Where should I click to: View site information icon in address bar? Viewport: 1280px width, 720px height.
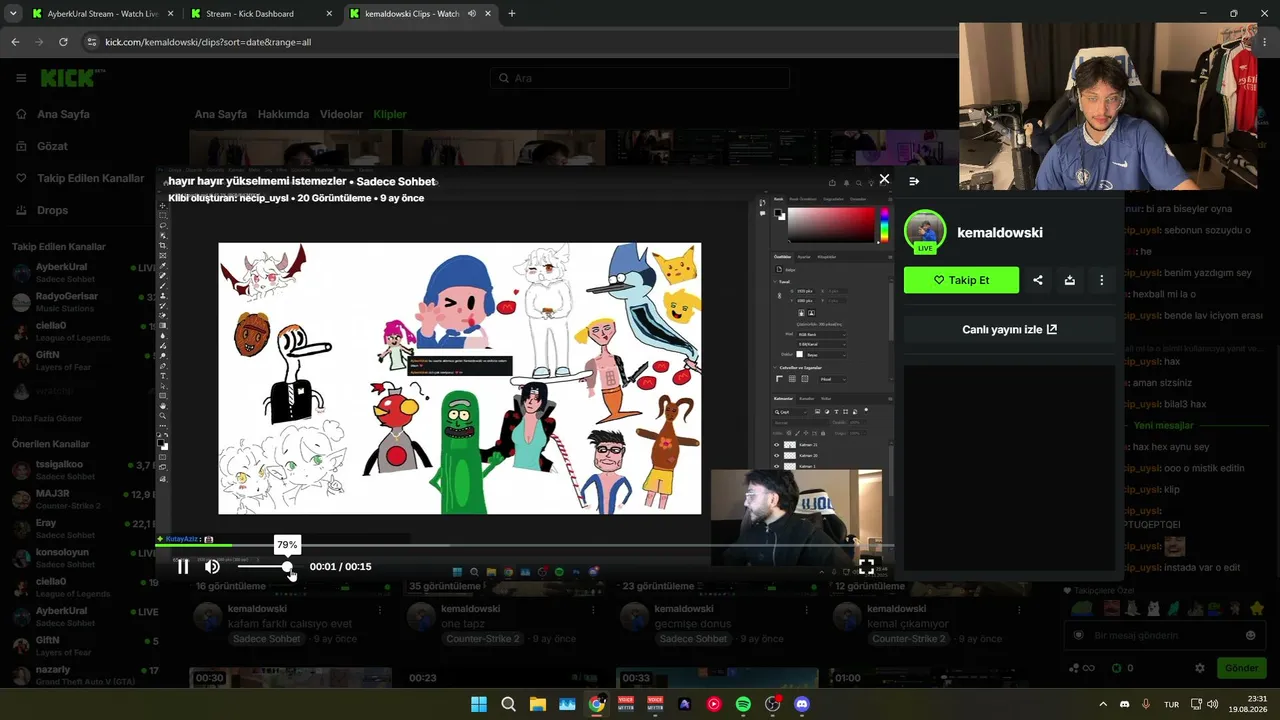coord(92,42)
